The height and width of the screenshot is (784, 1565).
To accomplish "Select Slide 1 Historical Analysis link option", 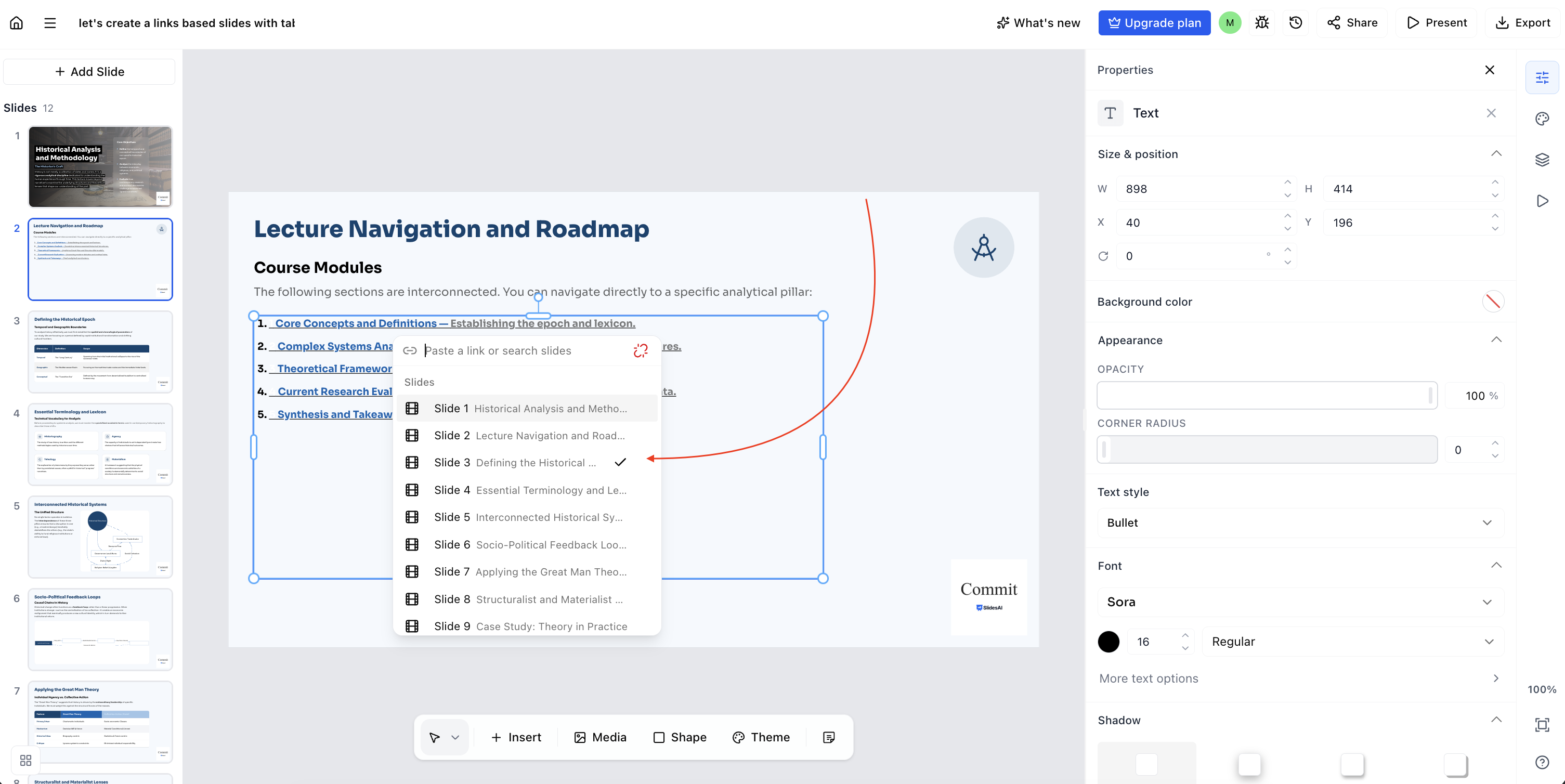I will pos(527,409).
